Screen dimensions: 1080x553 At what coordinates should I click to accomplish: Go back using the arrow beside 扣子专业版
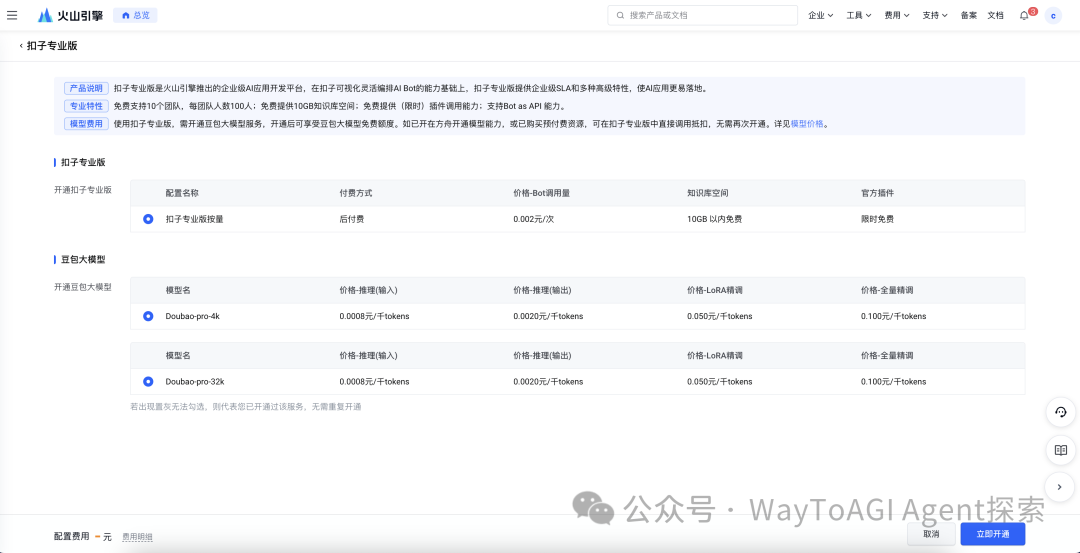[x=21, y=46]
